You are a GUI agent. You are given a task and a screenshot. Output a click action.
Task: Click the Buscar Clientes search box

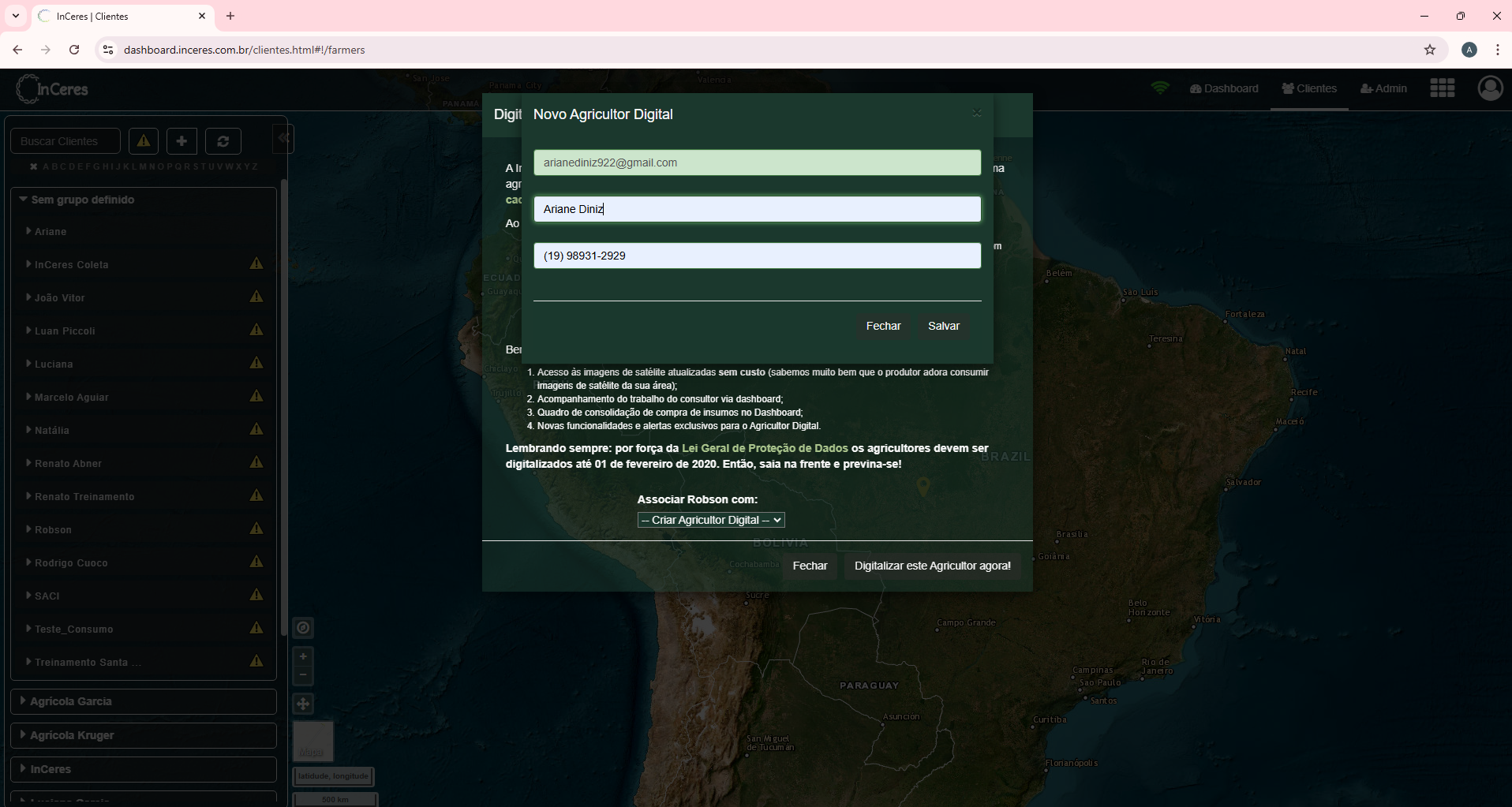point(65,141)
